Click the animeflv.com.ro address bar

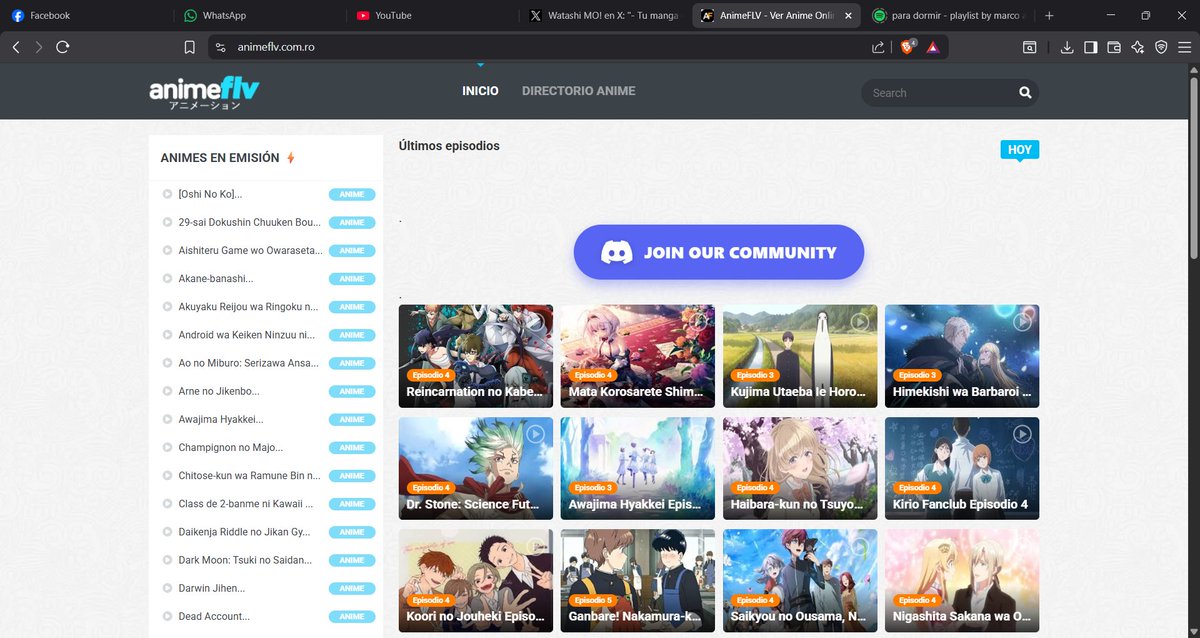[x=540, y=47]
